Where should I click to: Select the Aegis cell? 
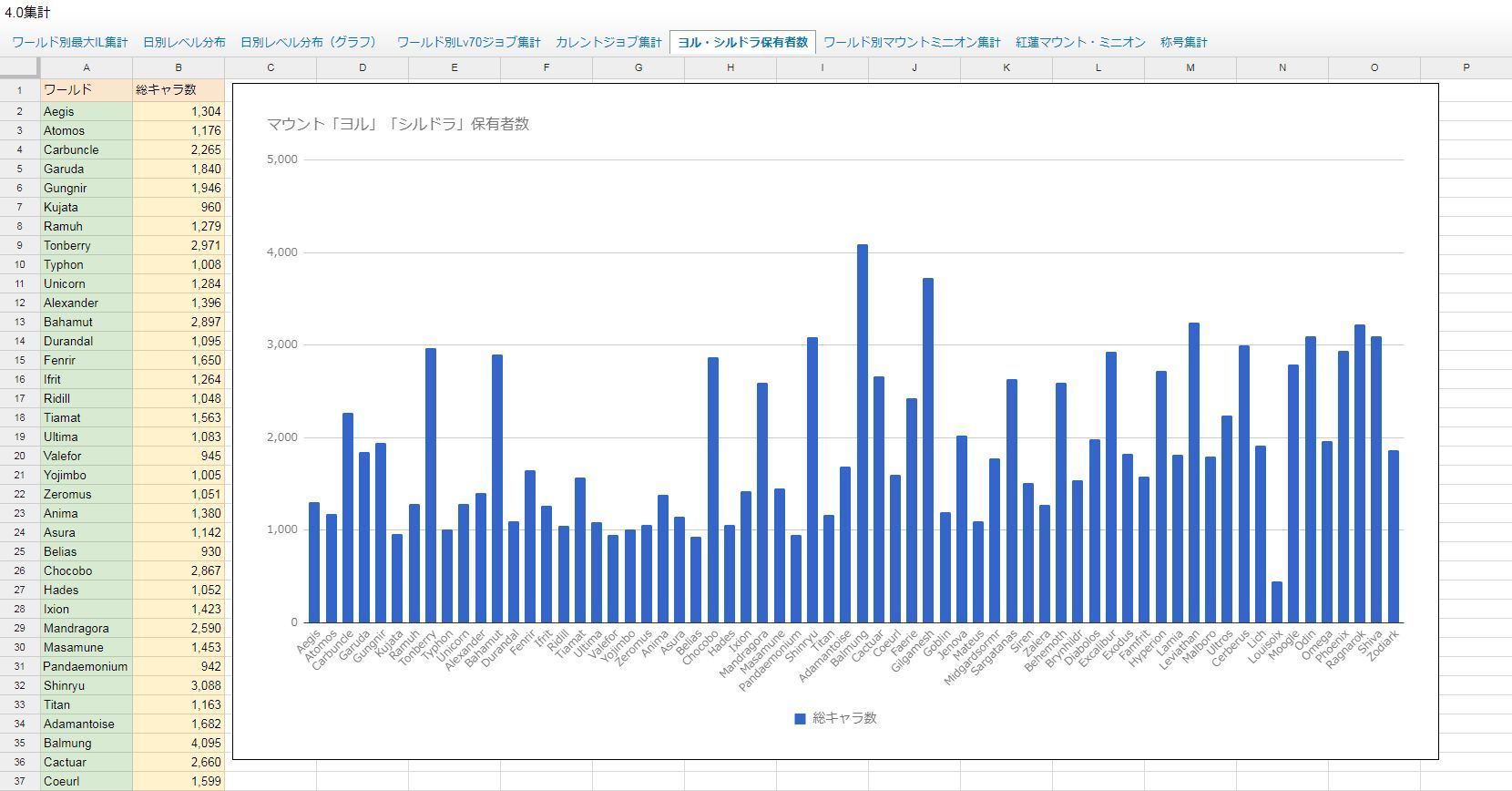click(87, 111)
